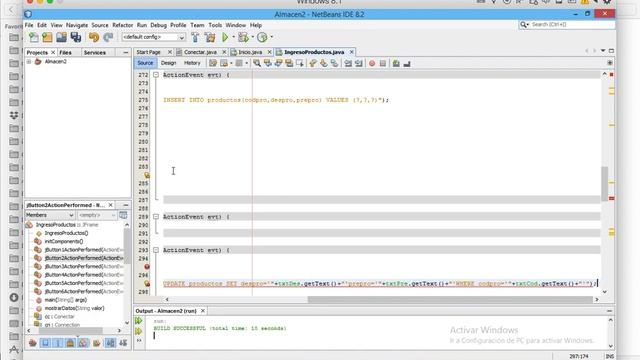This screenshot has height=360, width=640.
Task: Click the Comment editor toolbar icon
Action: pyautogui.click(x=396, y=63)
